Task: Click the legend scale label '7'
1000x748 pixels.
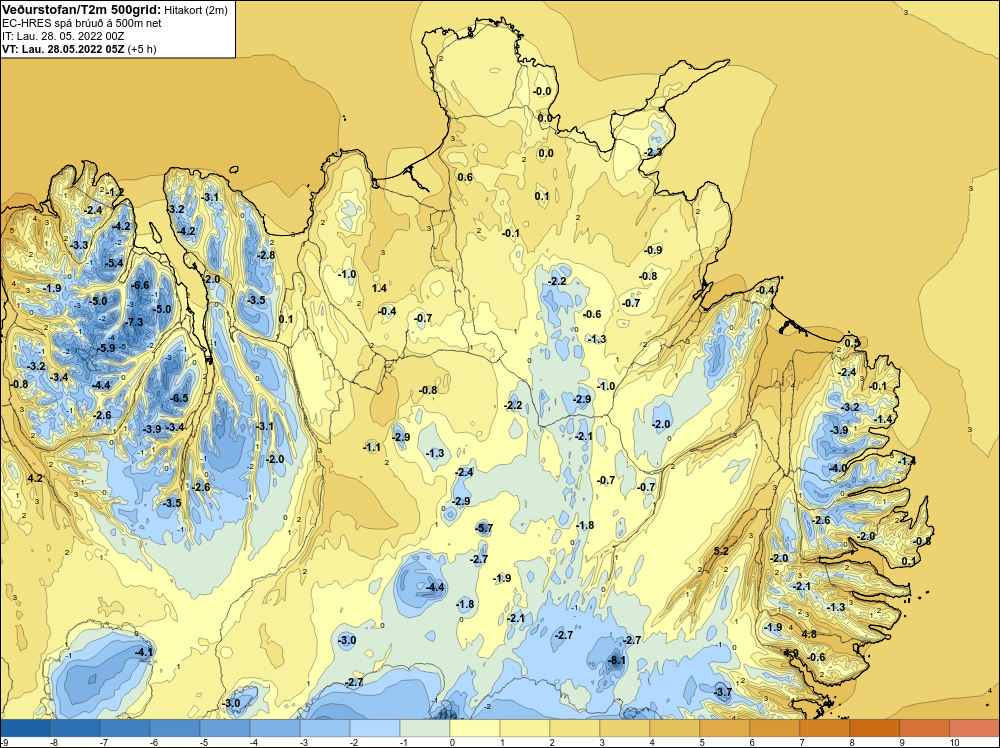Action: coord(802,742)
